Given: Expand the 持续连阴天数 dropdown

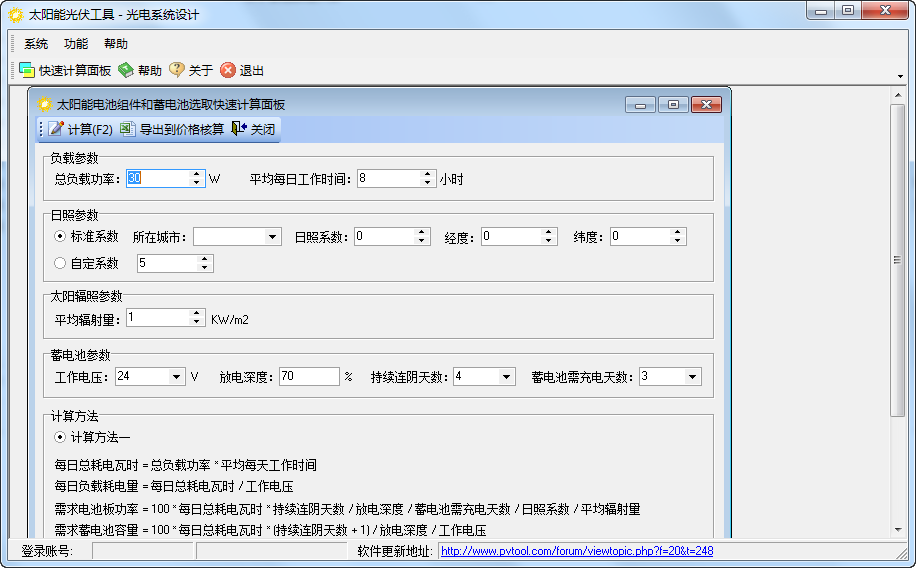Looking at the screenshot, I should (x=506, y=377).
